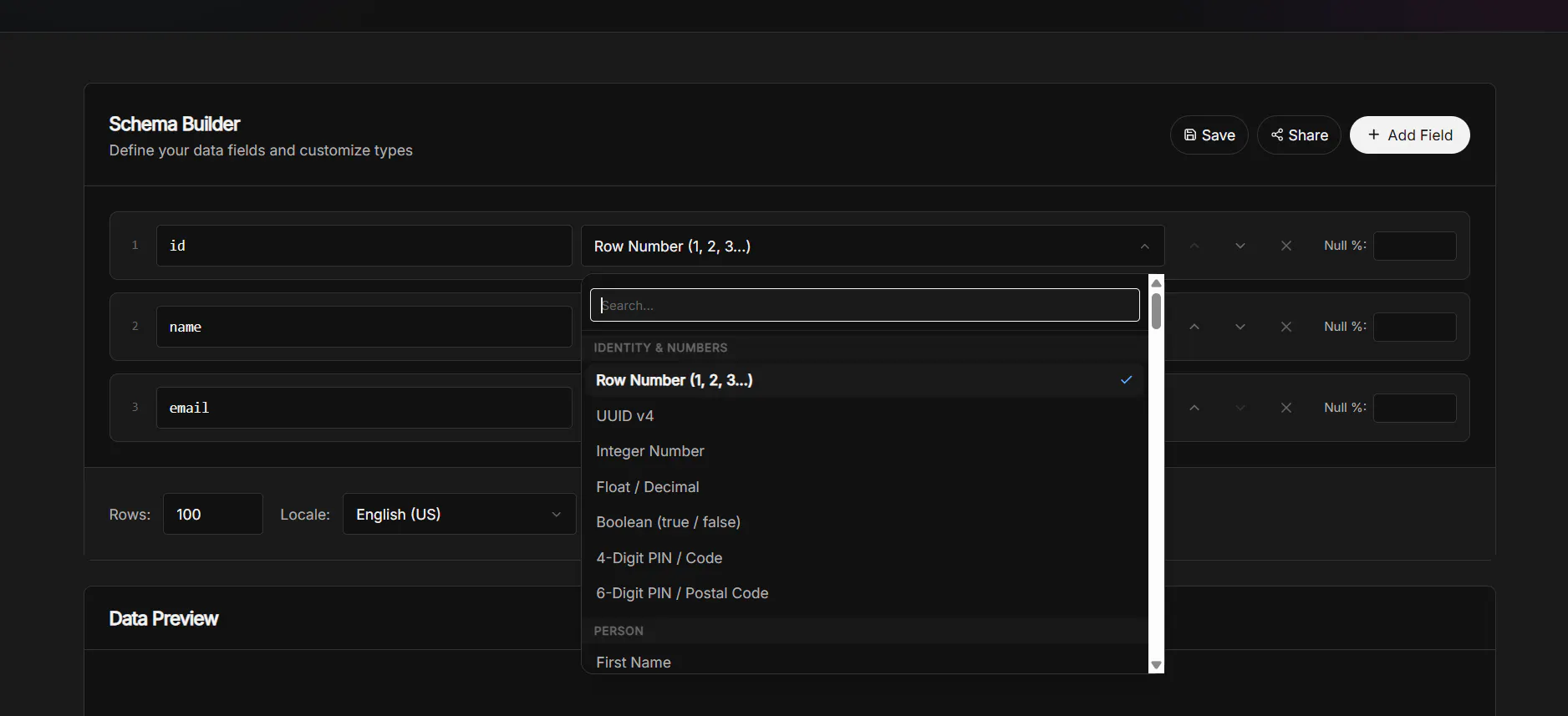
Task: Select Row Number (1, 2, 3...) option
Action: (864, 380)
